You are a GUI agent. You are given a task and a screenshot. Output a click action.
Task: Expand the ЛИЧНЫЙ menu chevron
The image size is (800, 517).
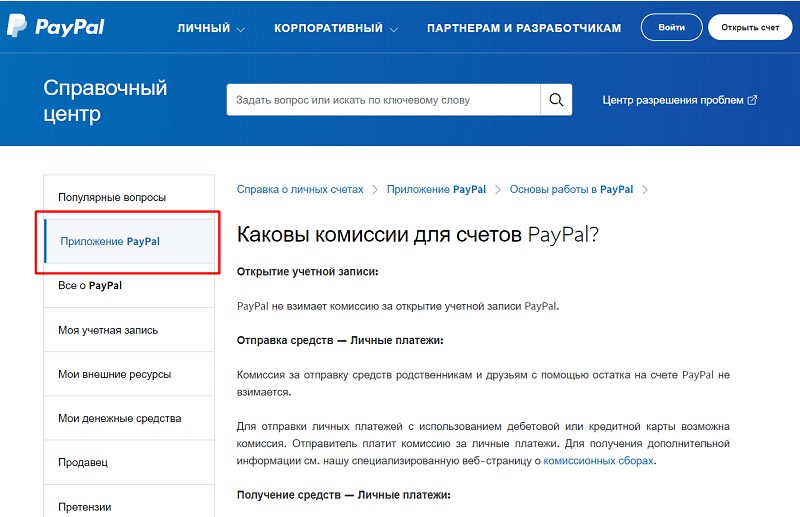[240, 29]
